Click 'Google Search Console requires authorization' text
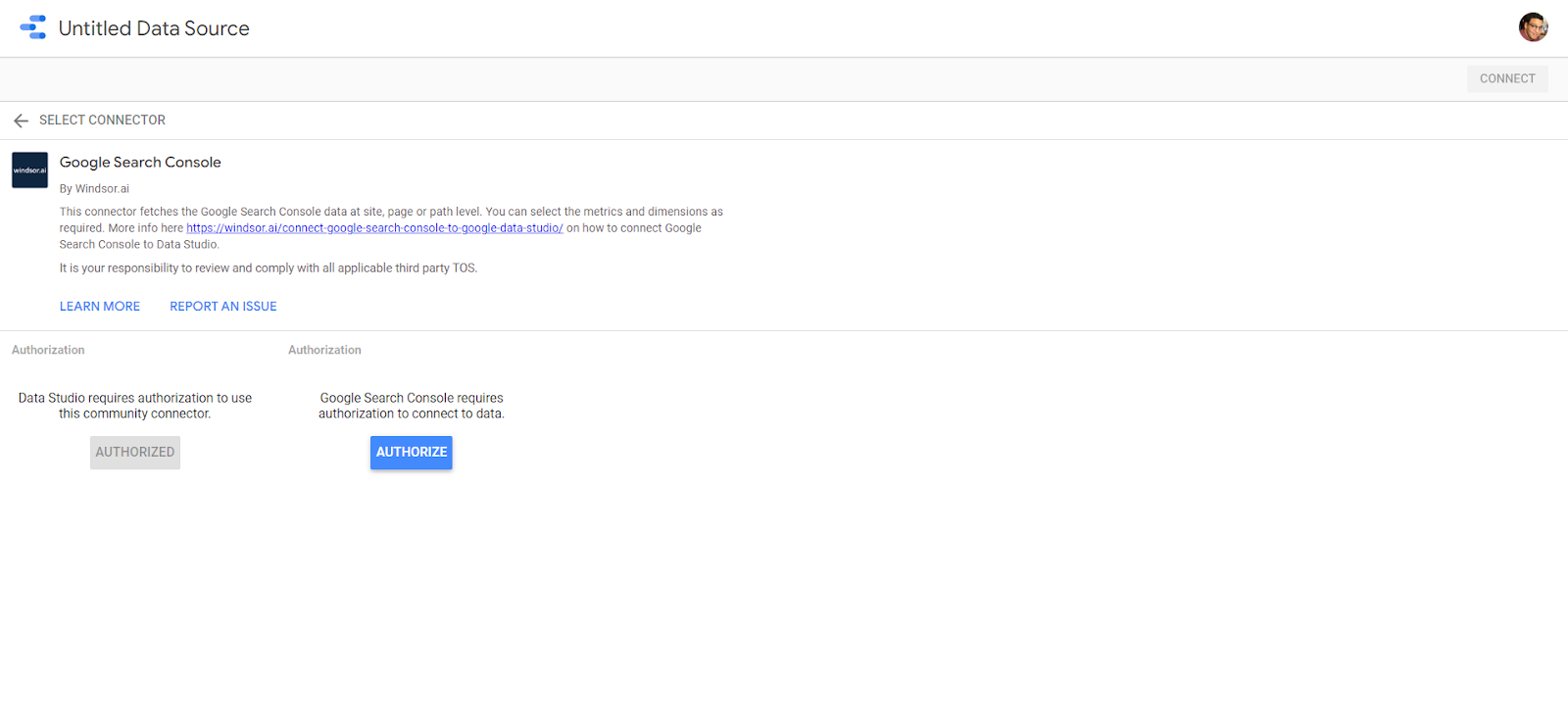This screenshot has height=727, width=1568. (412, 406)
